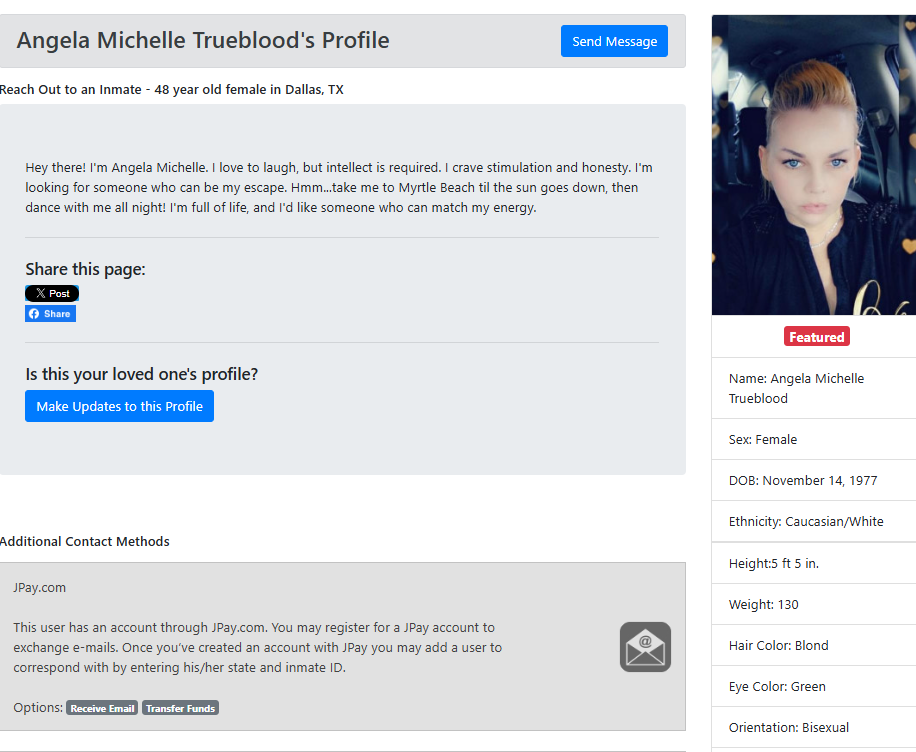Click the Orientation: Bisexual row
This screenshot has height=752, width=916.
pyautogui.click(x=814, y=727)
